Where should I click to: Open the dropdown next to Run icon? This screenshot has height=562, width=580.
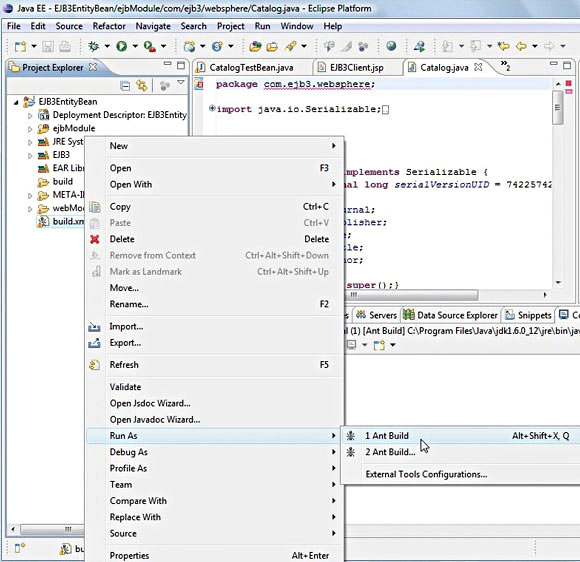click(135, 46)
